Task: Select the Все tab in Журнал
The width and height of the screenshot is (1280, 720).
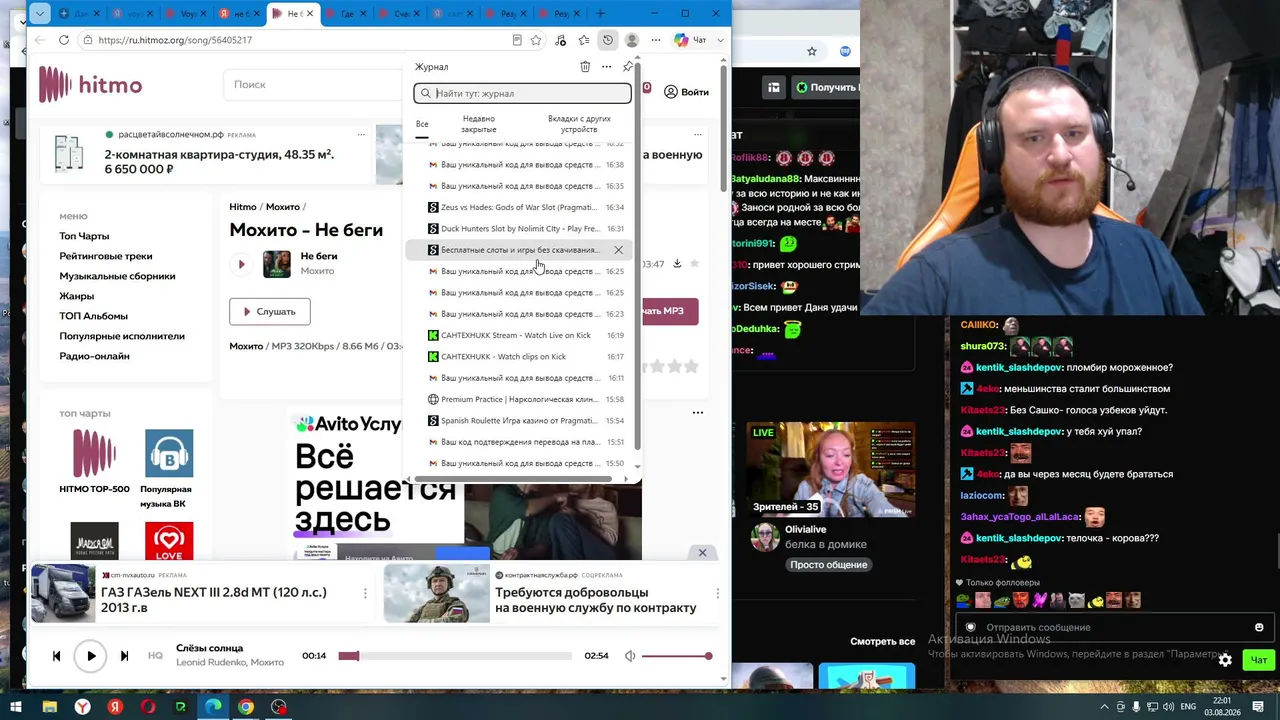Action: click(422, 124)
